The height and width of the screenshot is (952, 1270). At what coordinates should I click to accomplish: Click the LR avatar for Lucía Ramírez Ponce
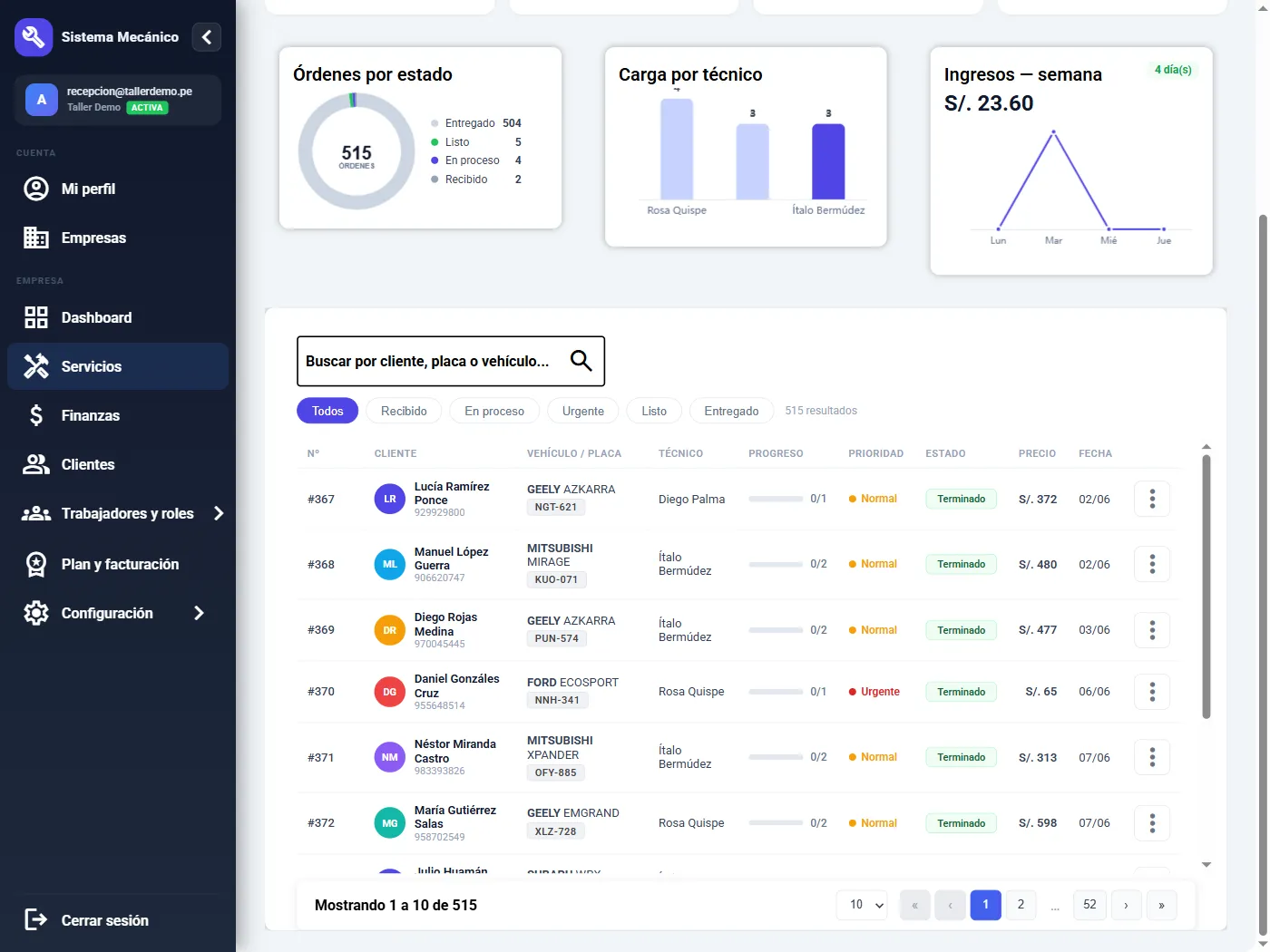coord(390,499)
